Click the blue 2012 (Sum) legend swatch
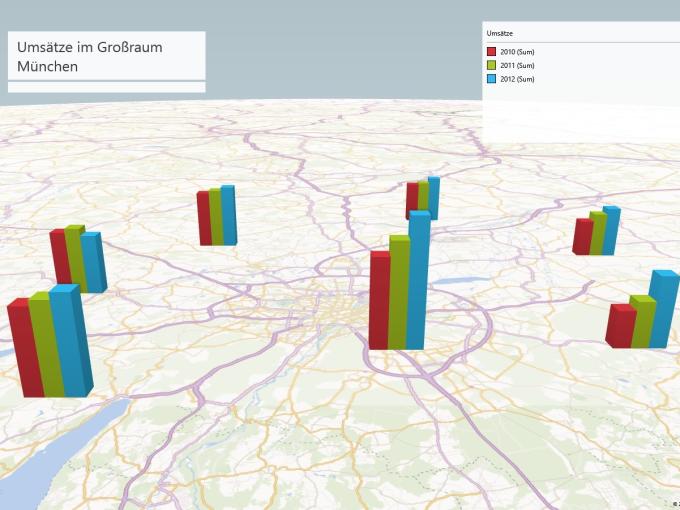The height and width of the screenshot is (510, 680). tap(491, 79)
